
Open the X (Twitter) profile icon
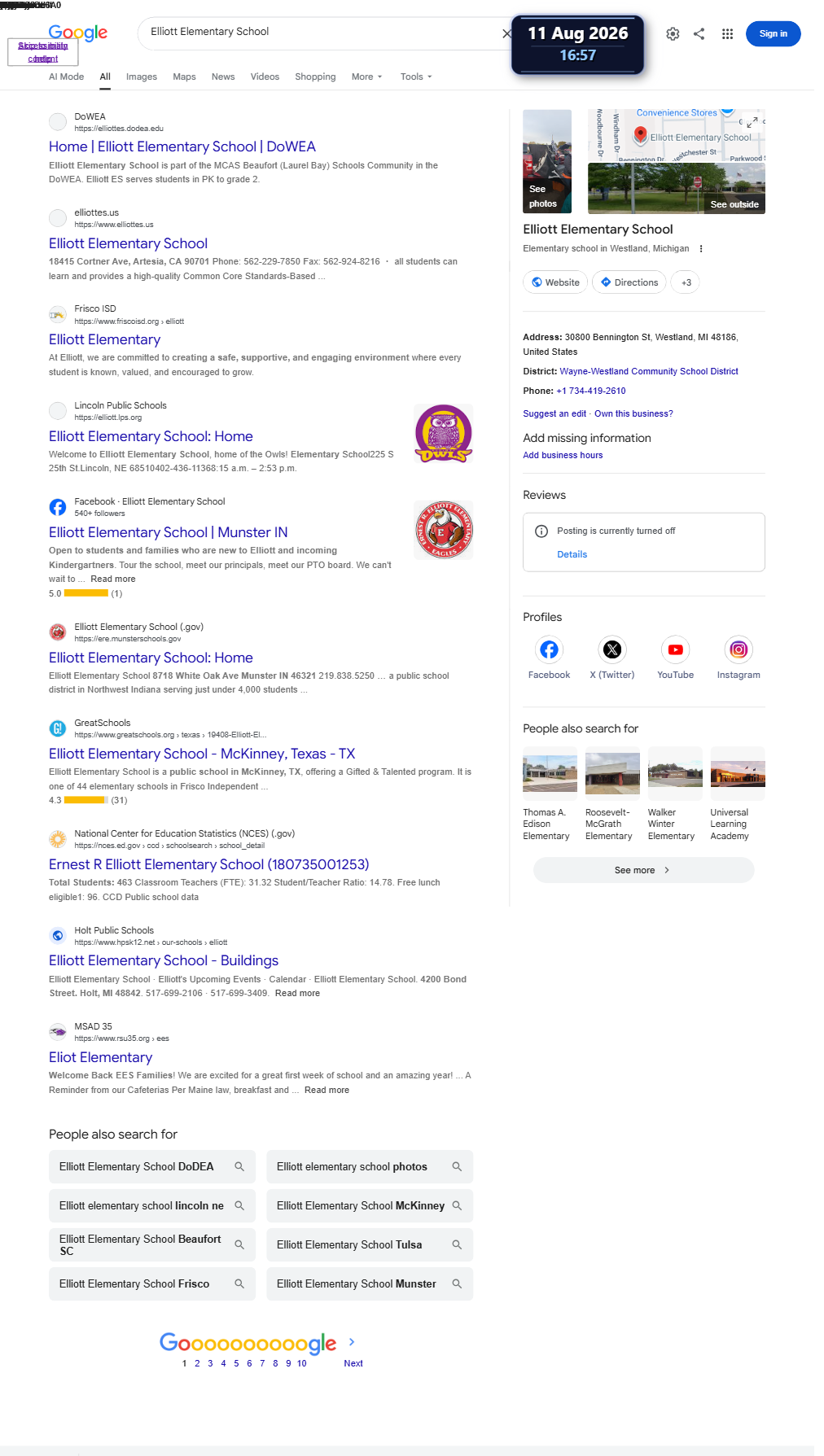tap(612, 649)
